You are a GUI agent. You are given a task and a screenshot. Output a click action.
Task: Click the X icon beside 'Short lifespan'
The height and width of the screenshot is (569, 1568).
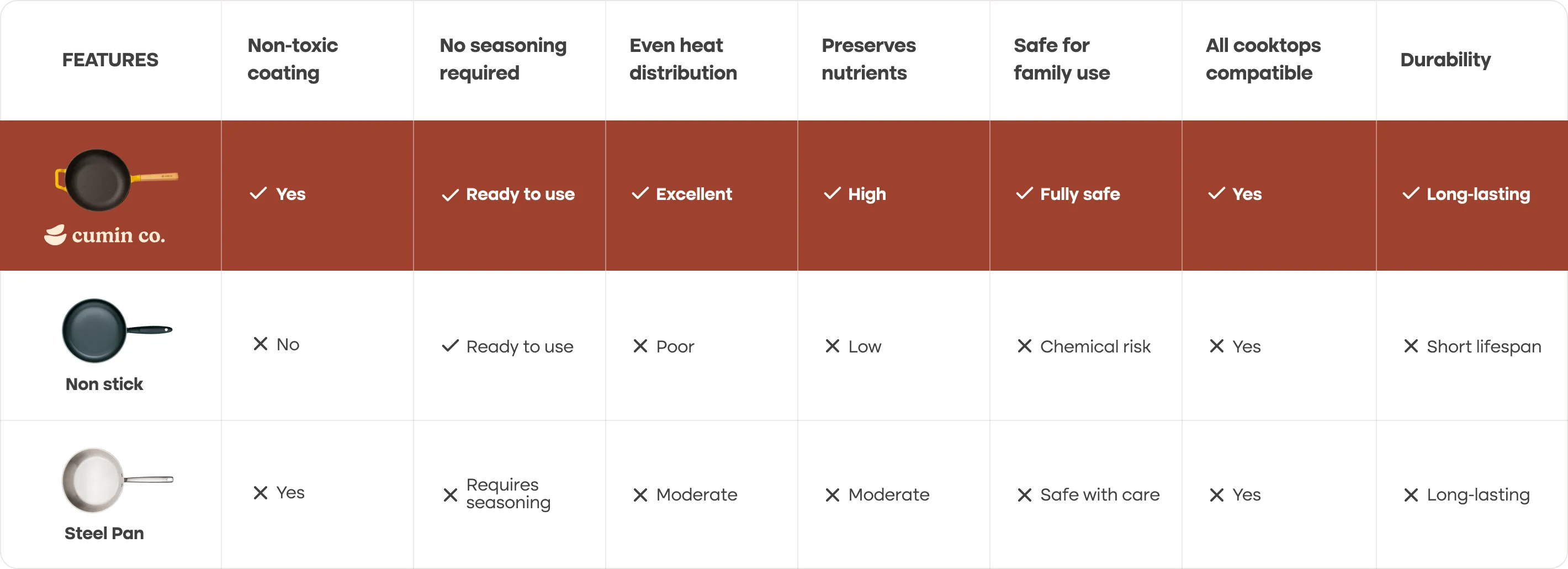coord(1410,346)
